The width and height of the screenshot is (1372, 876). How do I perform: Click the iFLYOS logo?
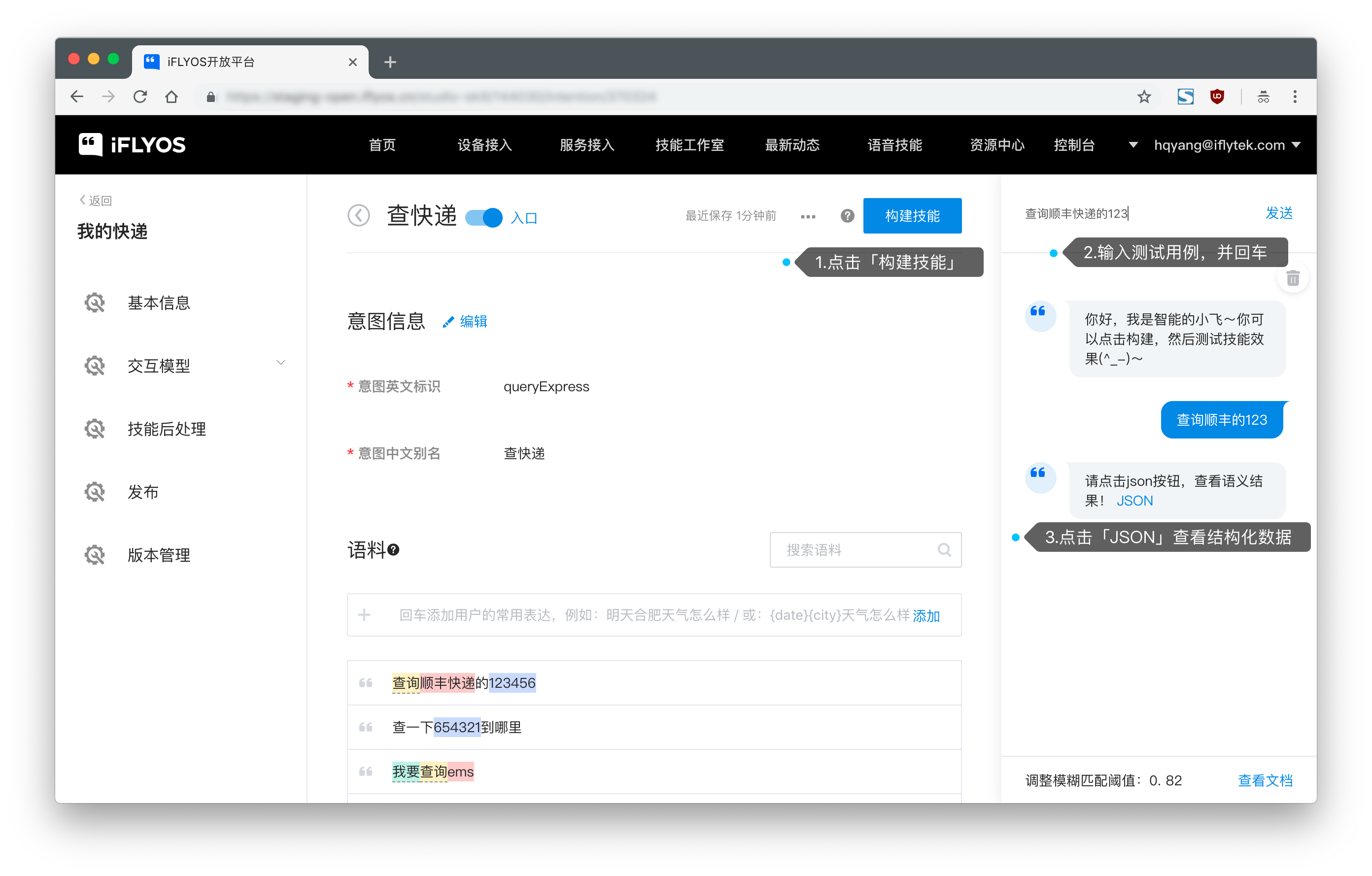click(132, 145)
